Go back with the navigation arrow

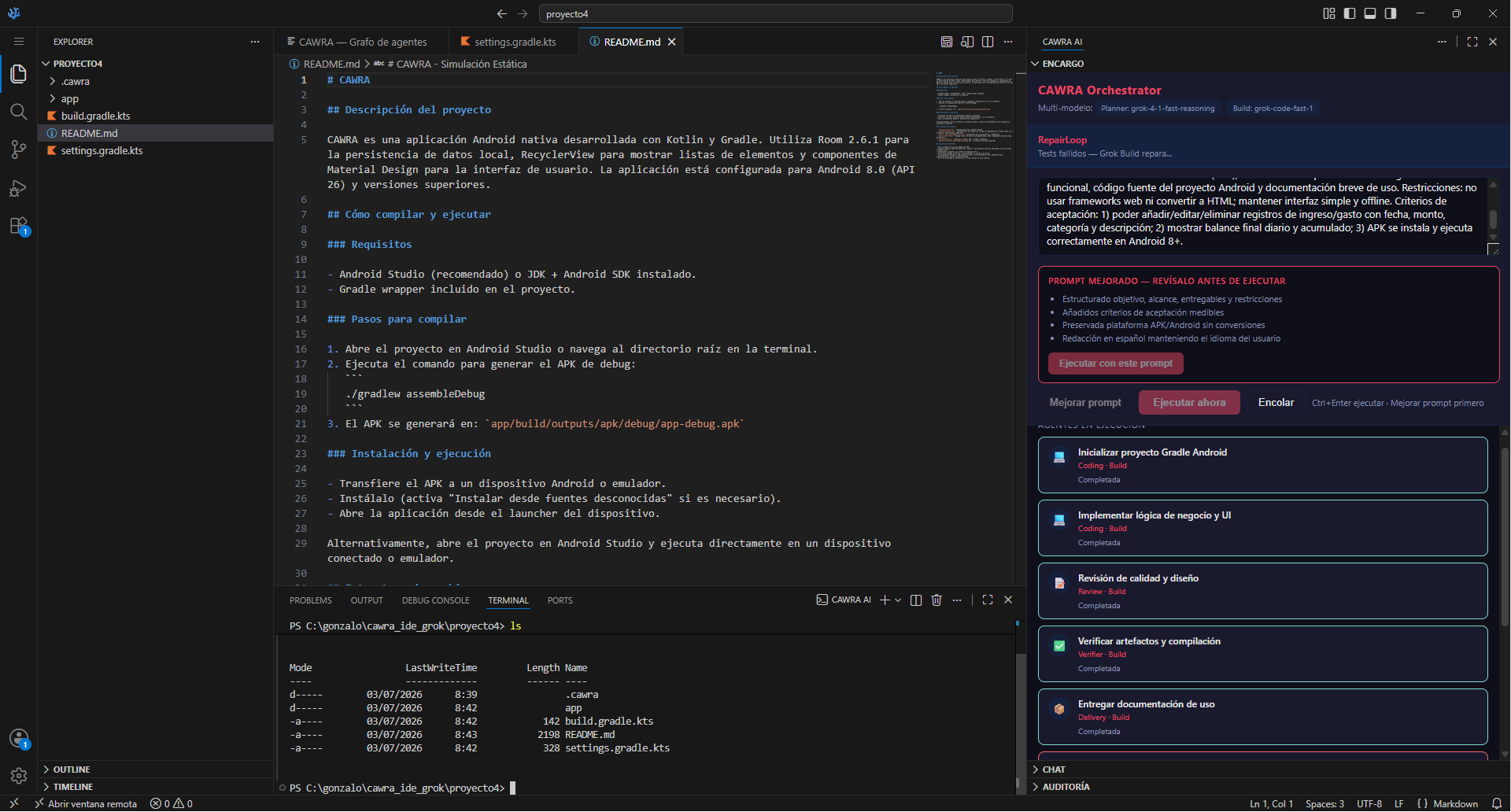[502, 13]
